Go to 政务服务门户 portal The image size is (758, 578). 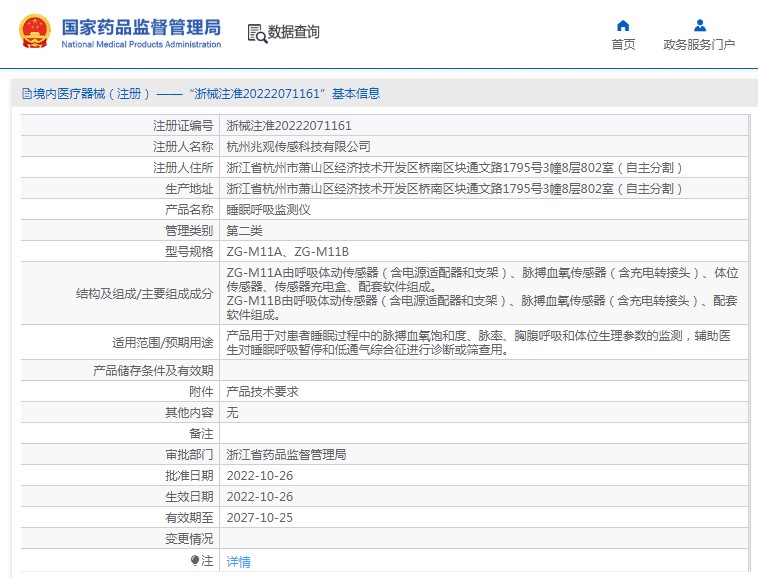pos(699,45)
